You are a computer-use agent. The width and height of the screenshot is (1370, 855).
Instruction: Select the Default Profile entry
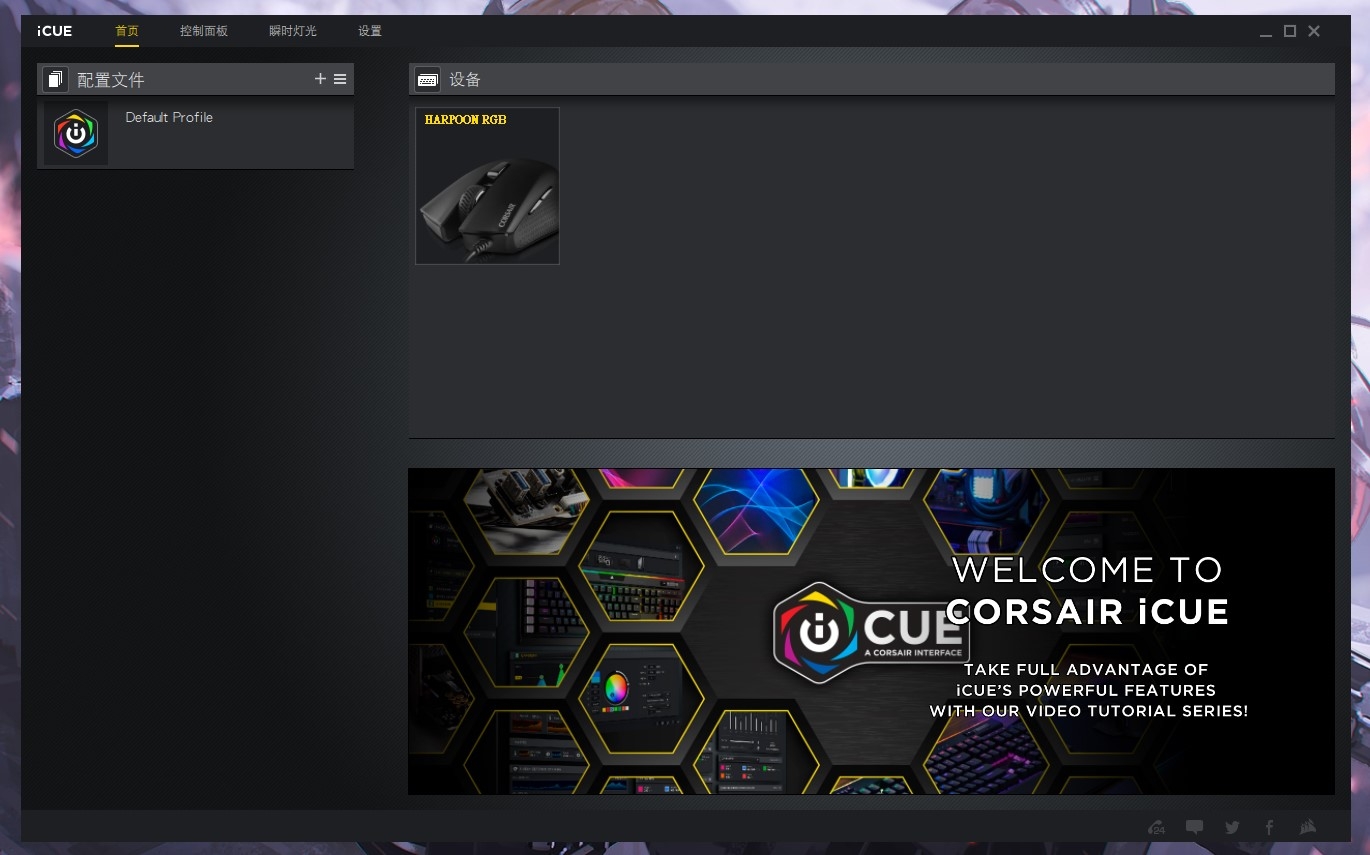point(195,133)
